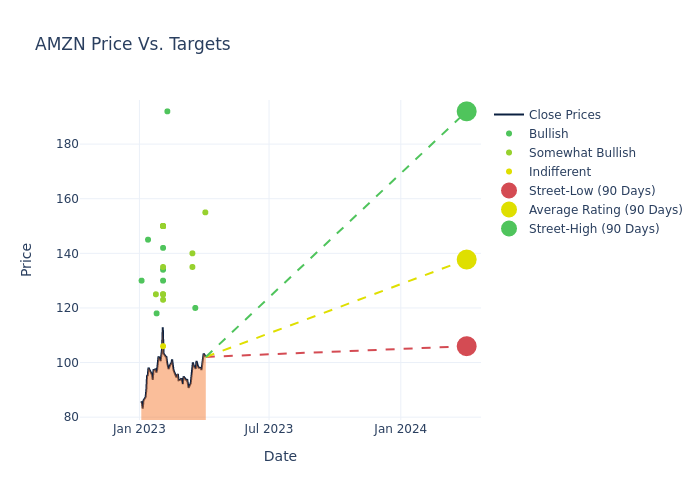Click the red Street-Low circle in the legend
Viewport: 700px width, 500px height.
(509, 191)
